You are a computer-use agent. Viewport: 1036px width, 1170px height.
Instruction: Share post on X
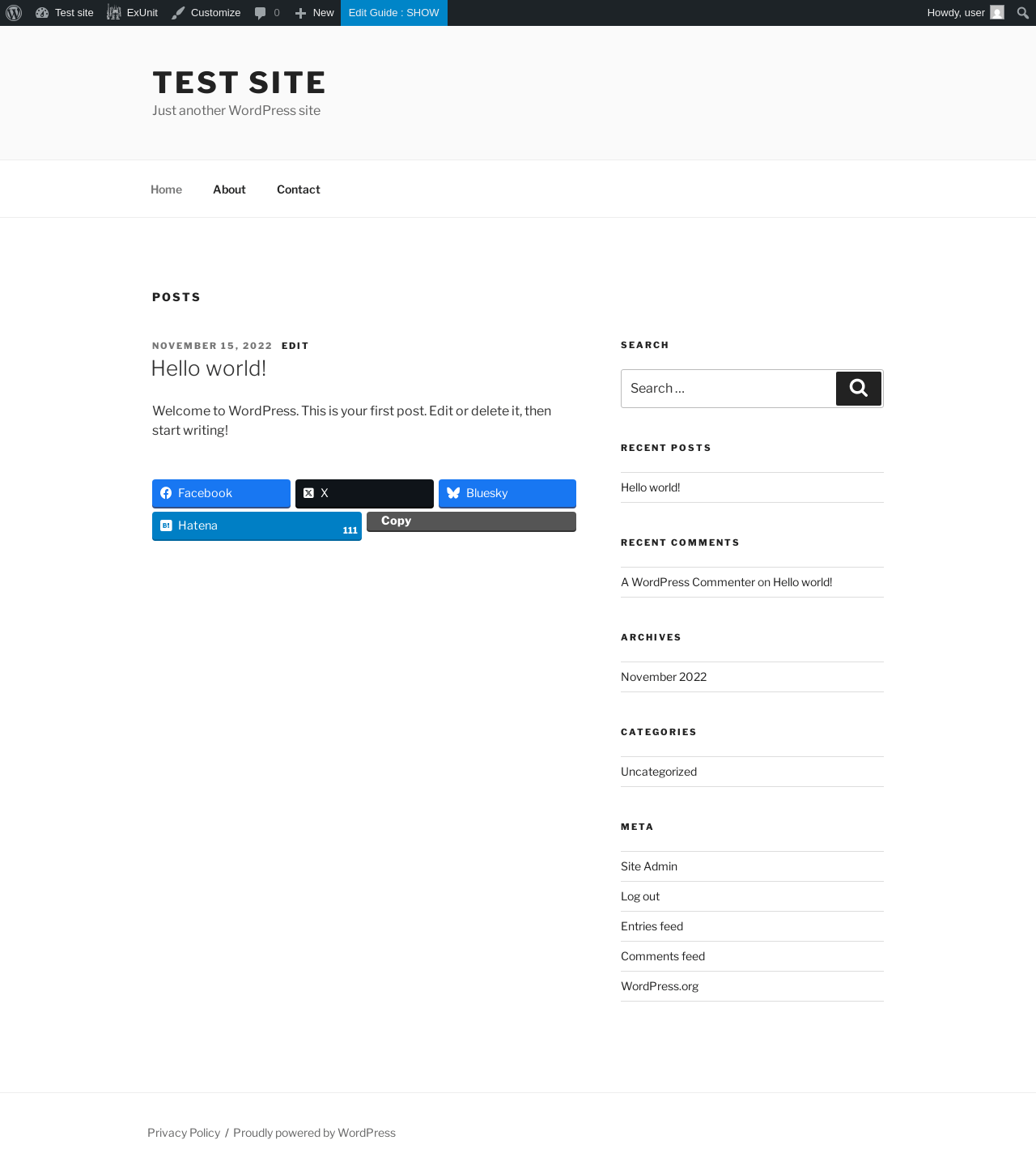point(364,493)
